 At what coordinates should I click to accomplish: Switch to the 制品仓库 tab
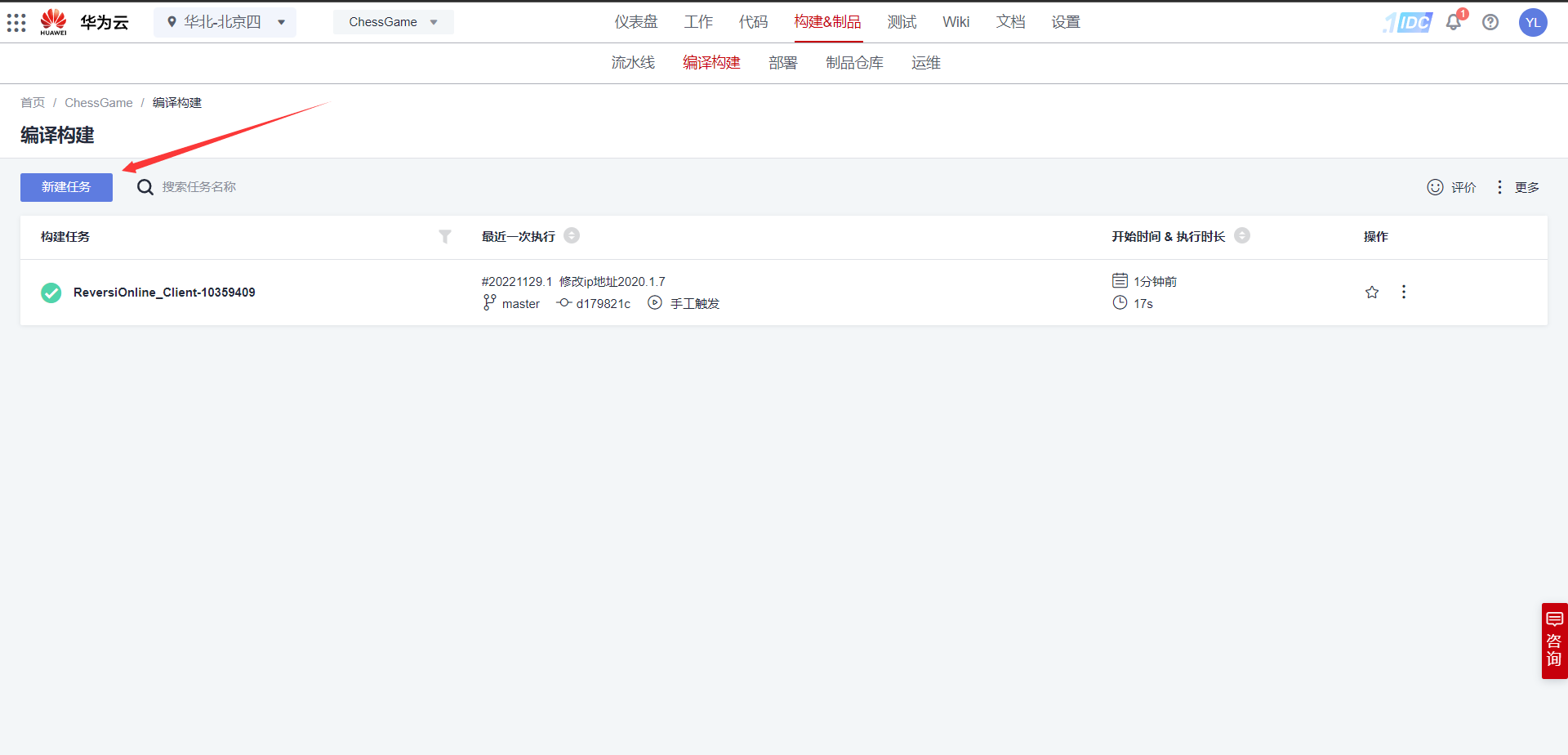pos(854,63)
